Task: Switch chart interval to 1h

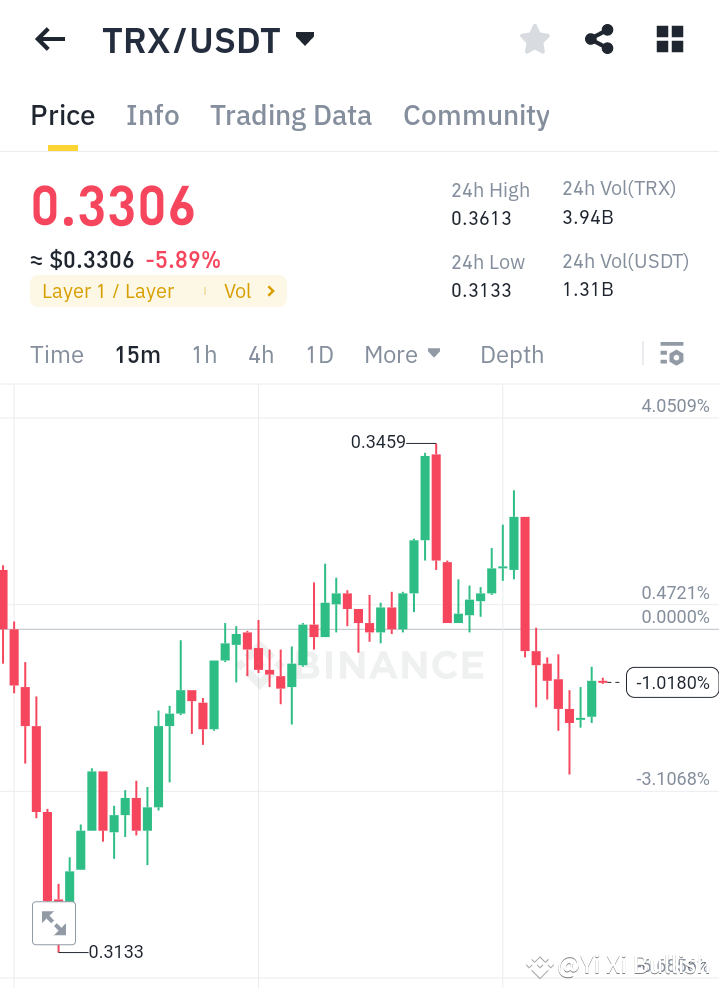Action: pyautogui.click(x=204, y=354)
